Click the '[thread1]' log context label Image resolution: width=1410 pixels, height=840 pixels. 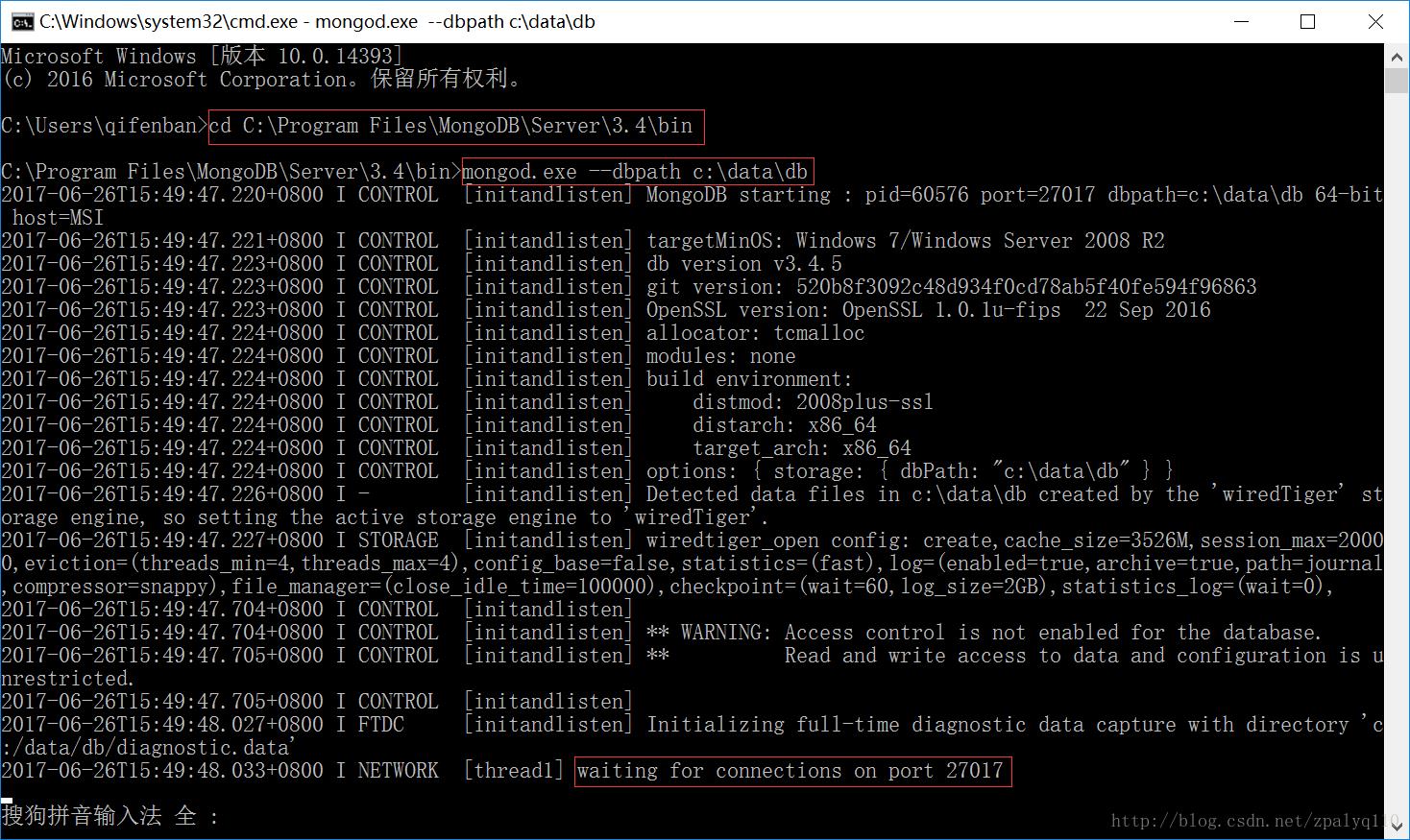coord(514,771)
